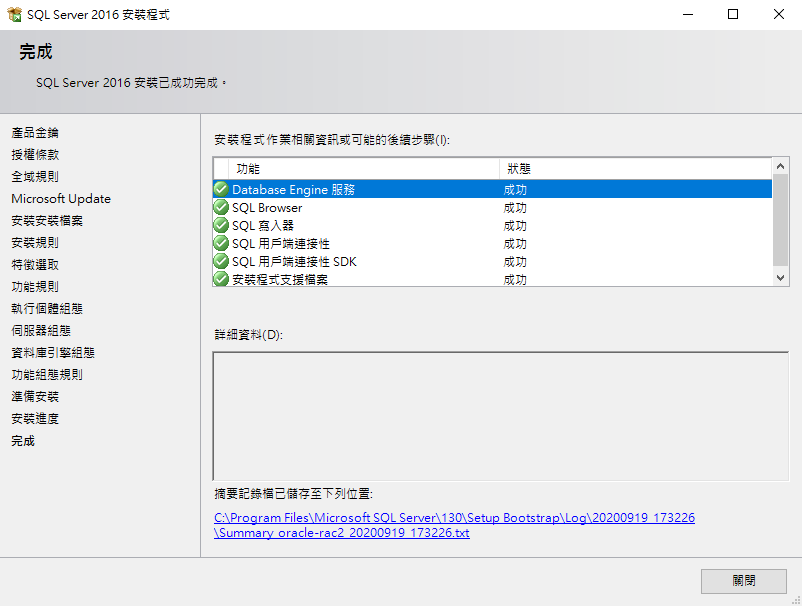Click the SQL Server setup title bar icon
Image resolution: width=802 pixels, height=606 pixels.
coord(14,14)
